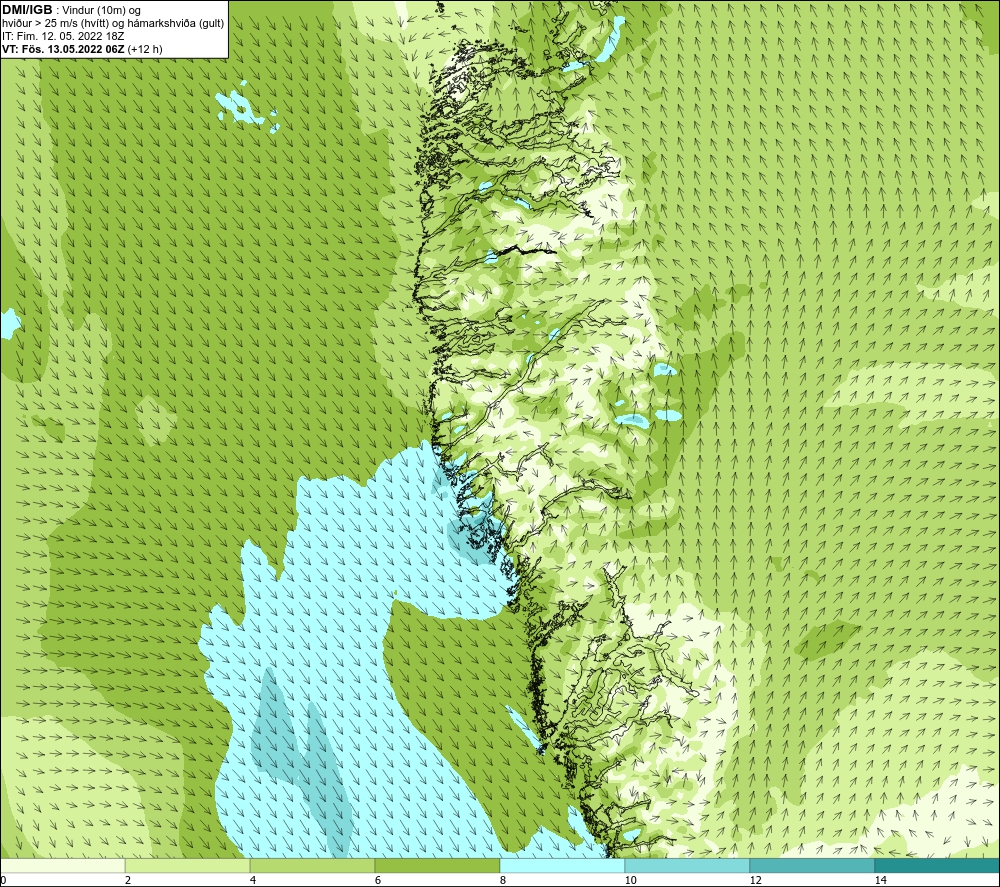Click the 6–8 m/s dark green scale segment

pos(438,866)
